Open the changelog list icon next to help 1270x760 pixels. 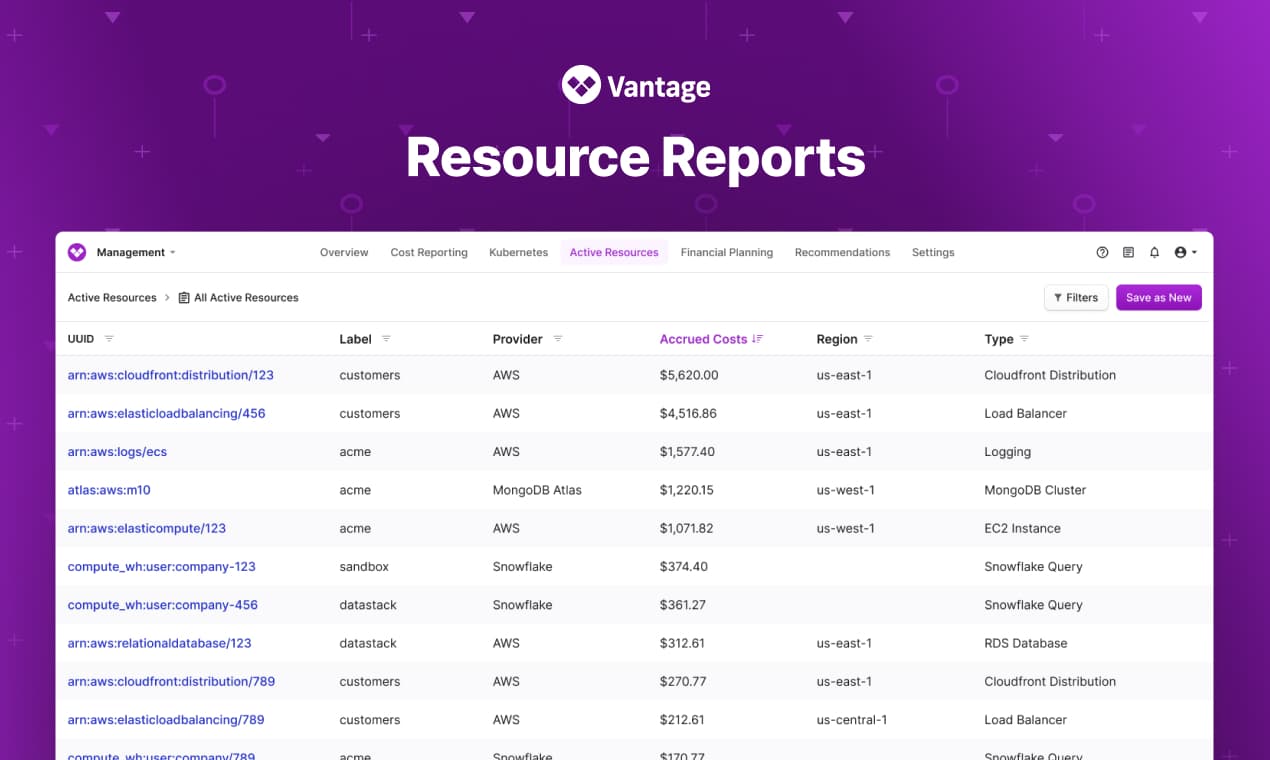1128,252
